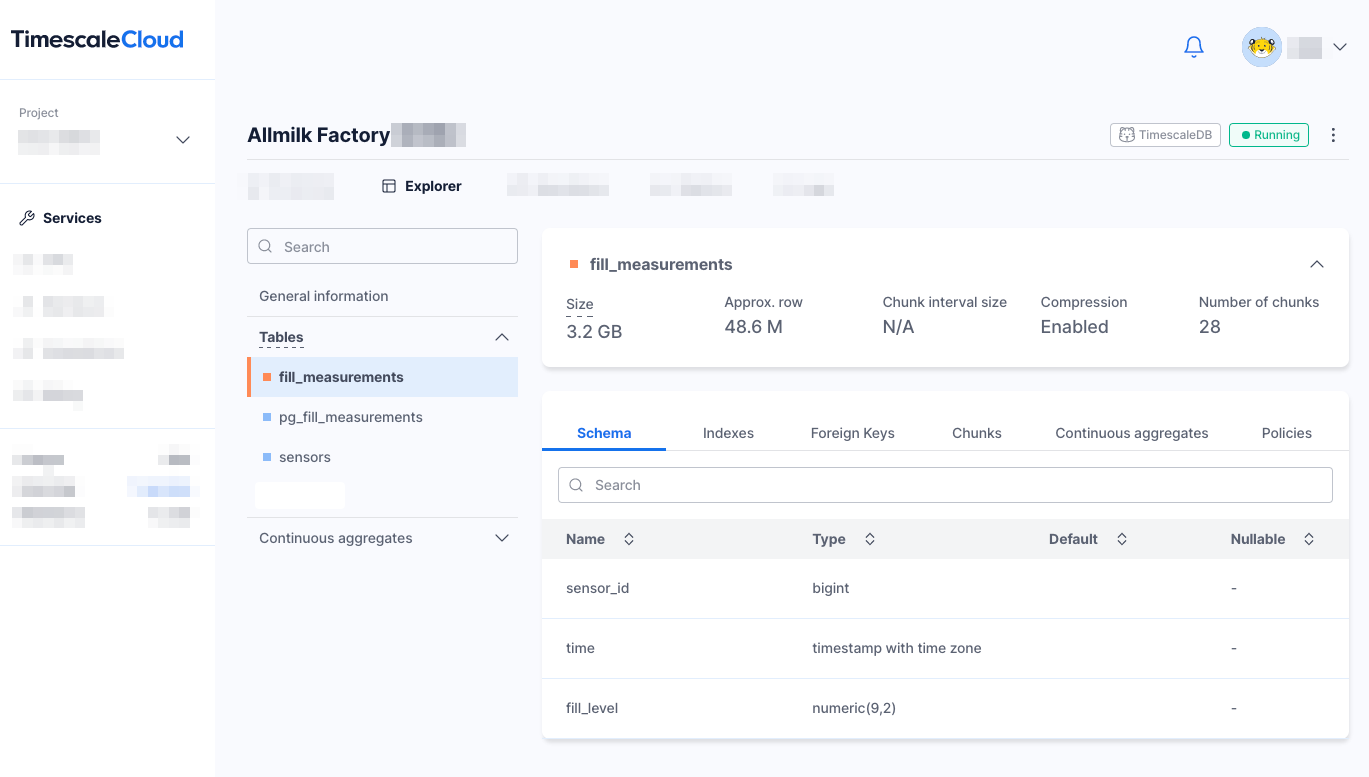Click Compression Enabled value
1369x777 pixels.
point(1074,327)
